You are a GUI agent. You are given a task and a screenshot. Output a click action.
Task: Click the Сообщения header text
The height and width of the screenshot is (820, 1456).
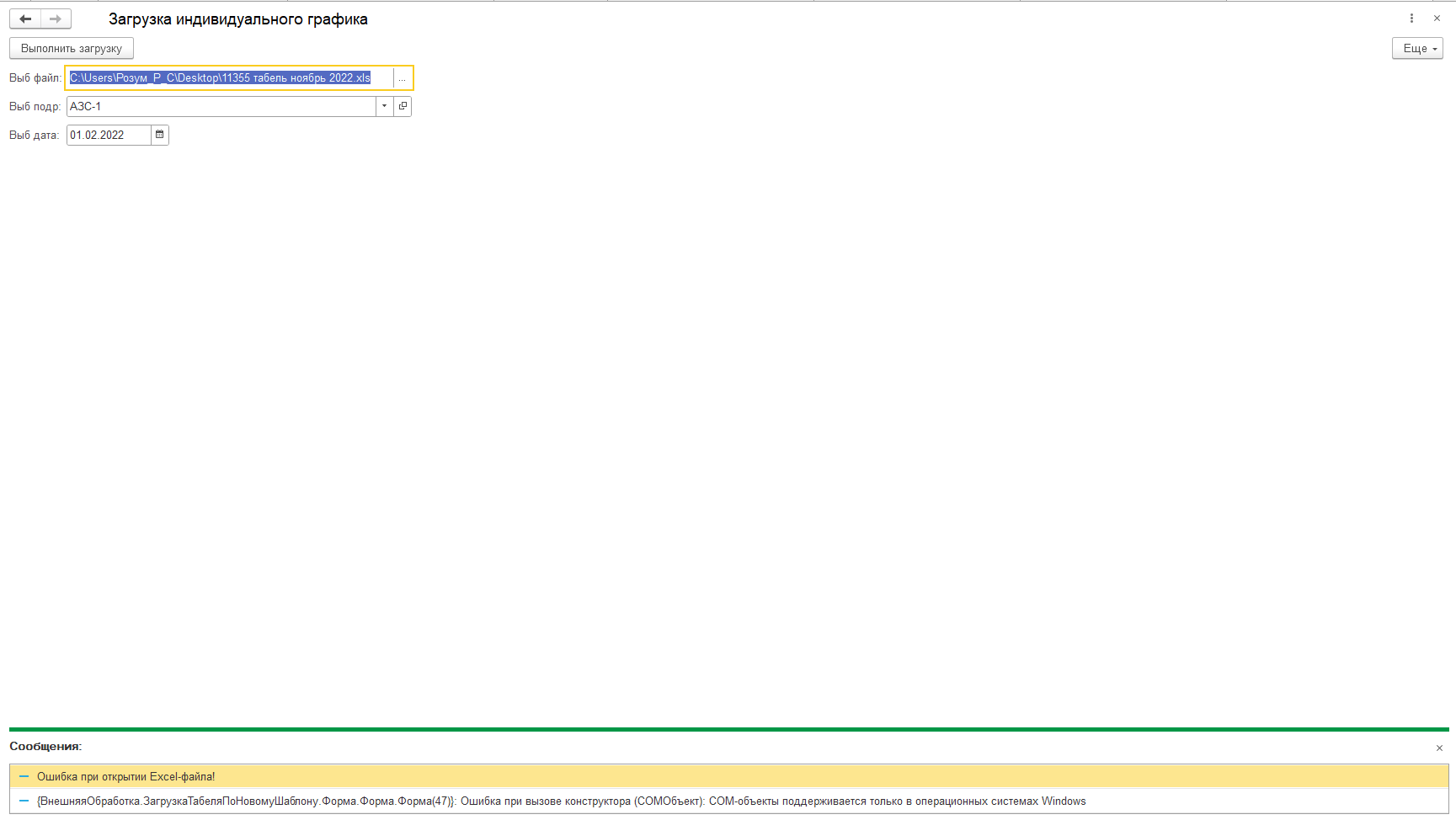pos(45,746)
